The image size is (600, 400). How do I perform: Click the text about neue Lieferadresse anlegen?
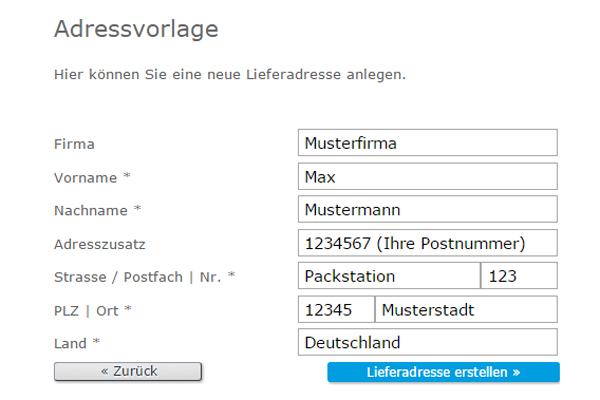coord(230,74)
